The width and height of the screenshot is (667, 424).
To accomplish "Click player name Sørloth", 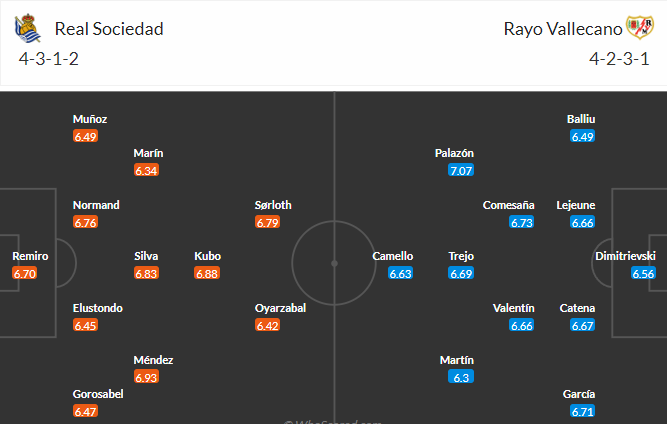I will 273,205.
